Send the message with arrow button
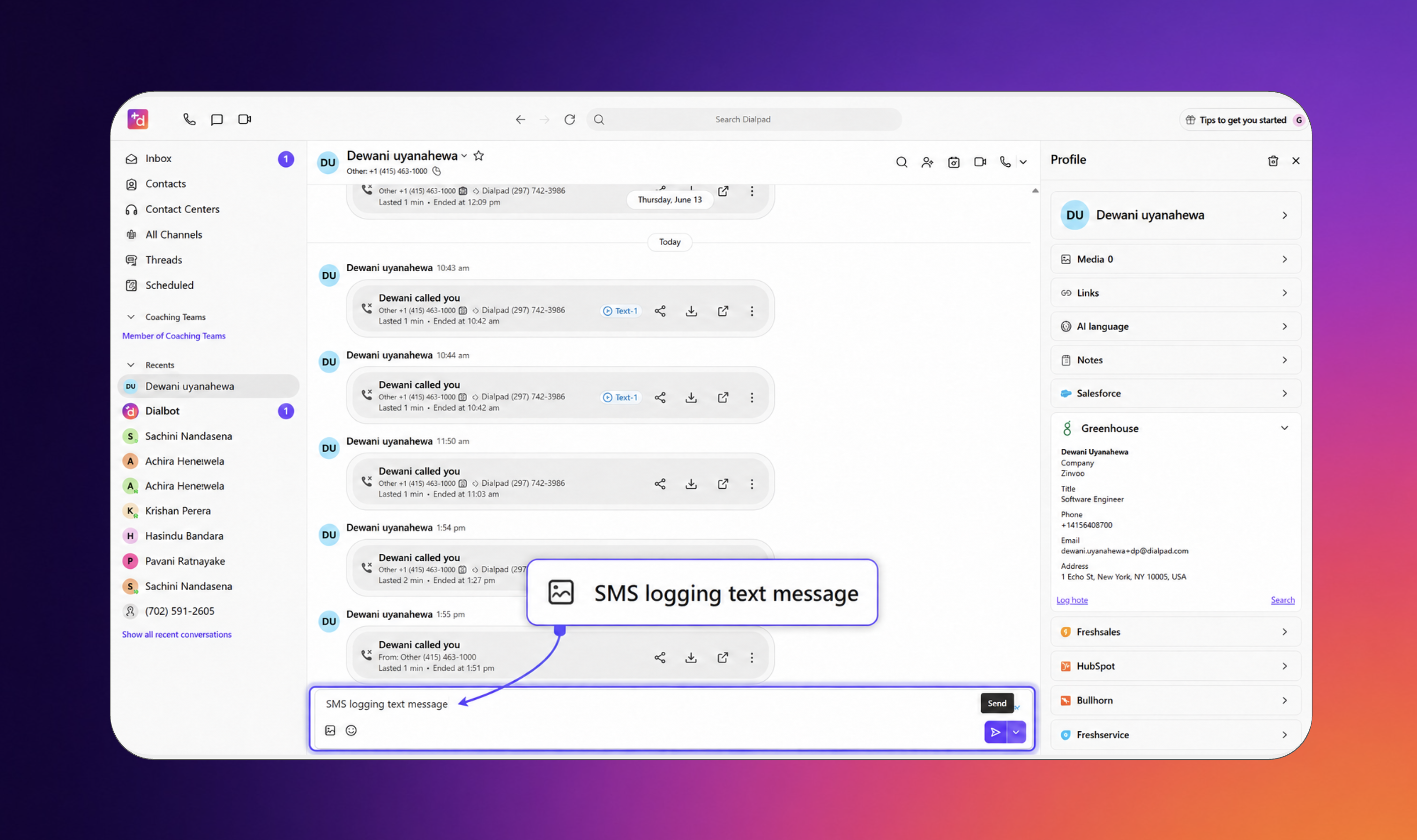The height and width of the screenshot is (840, 1417). pyautogui.click(x=995, y=732)
